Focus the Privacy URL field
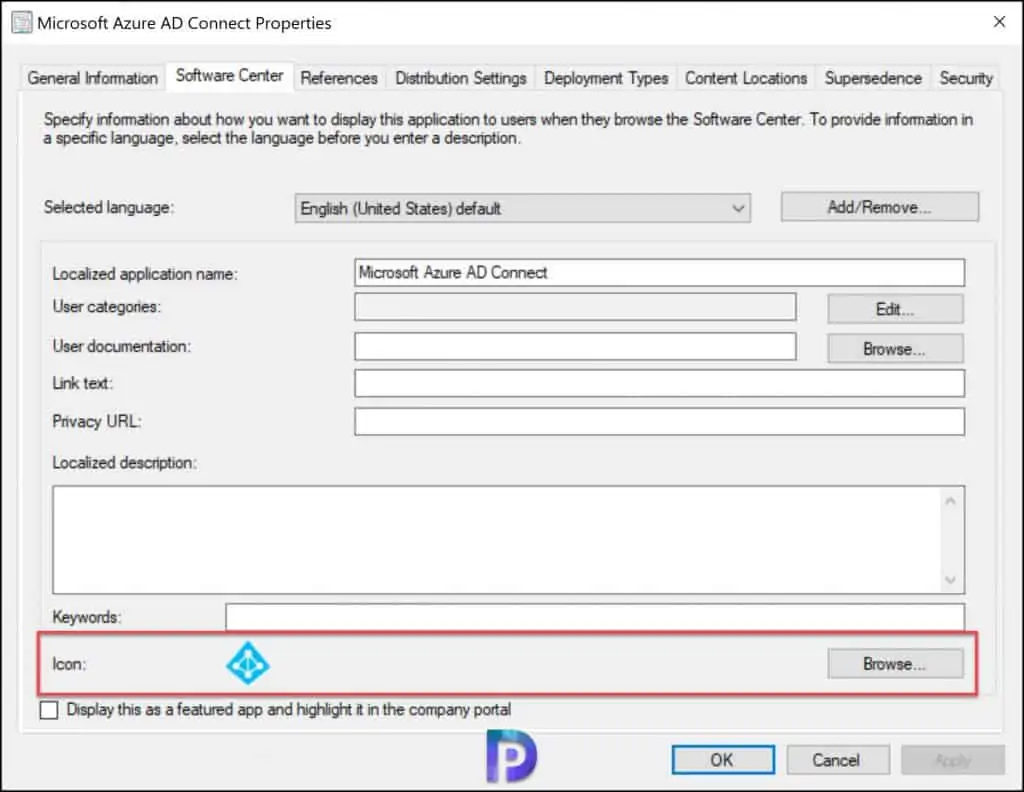 [660, 422]
